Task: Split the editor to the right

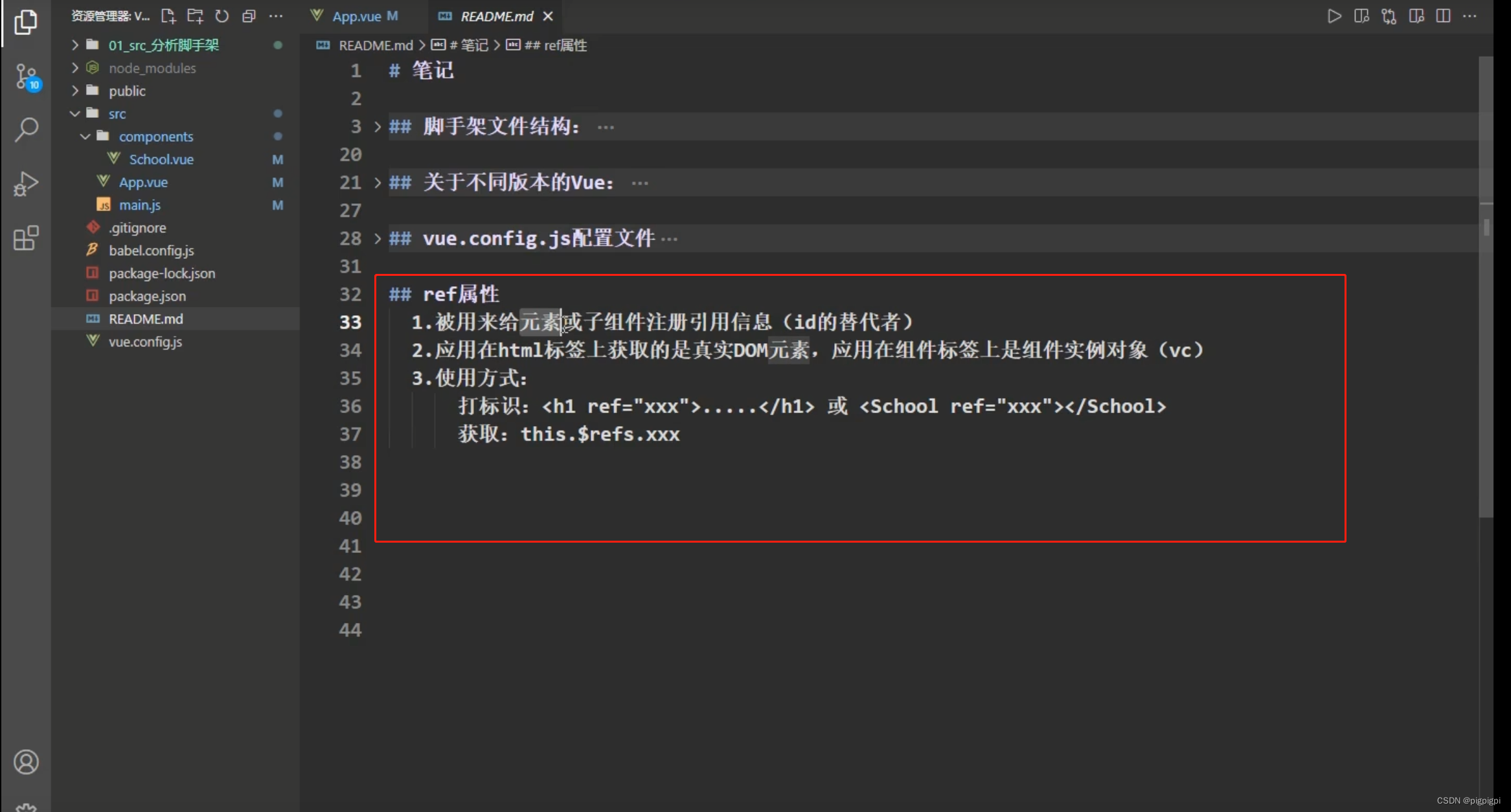Action: (x=1443, y=16)
